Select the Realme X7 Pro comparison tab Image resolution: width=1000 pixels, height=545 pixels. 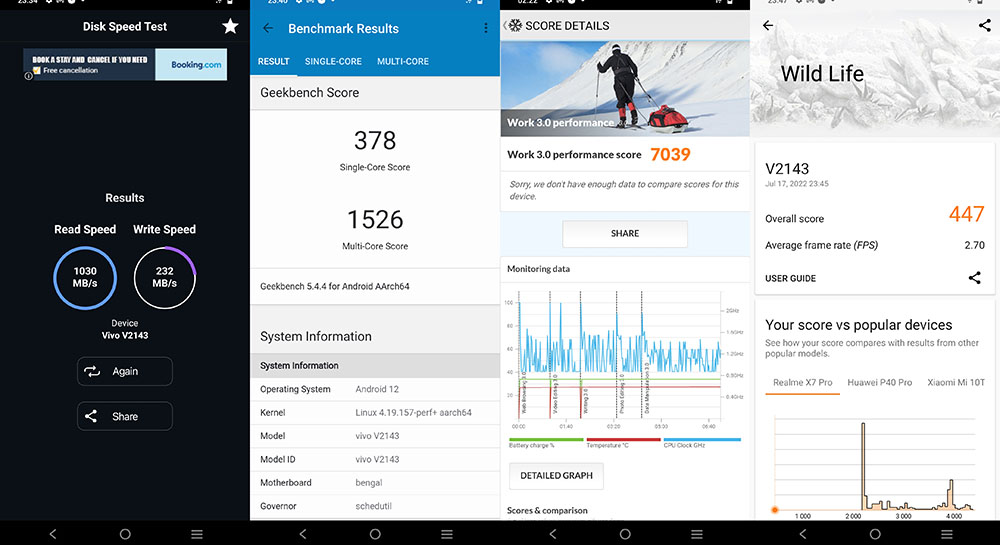(x=802, y=382)
